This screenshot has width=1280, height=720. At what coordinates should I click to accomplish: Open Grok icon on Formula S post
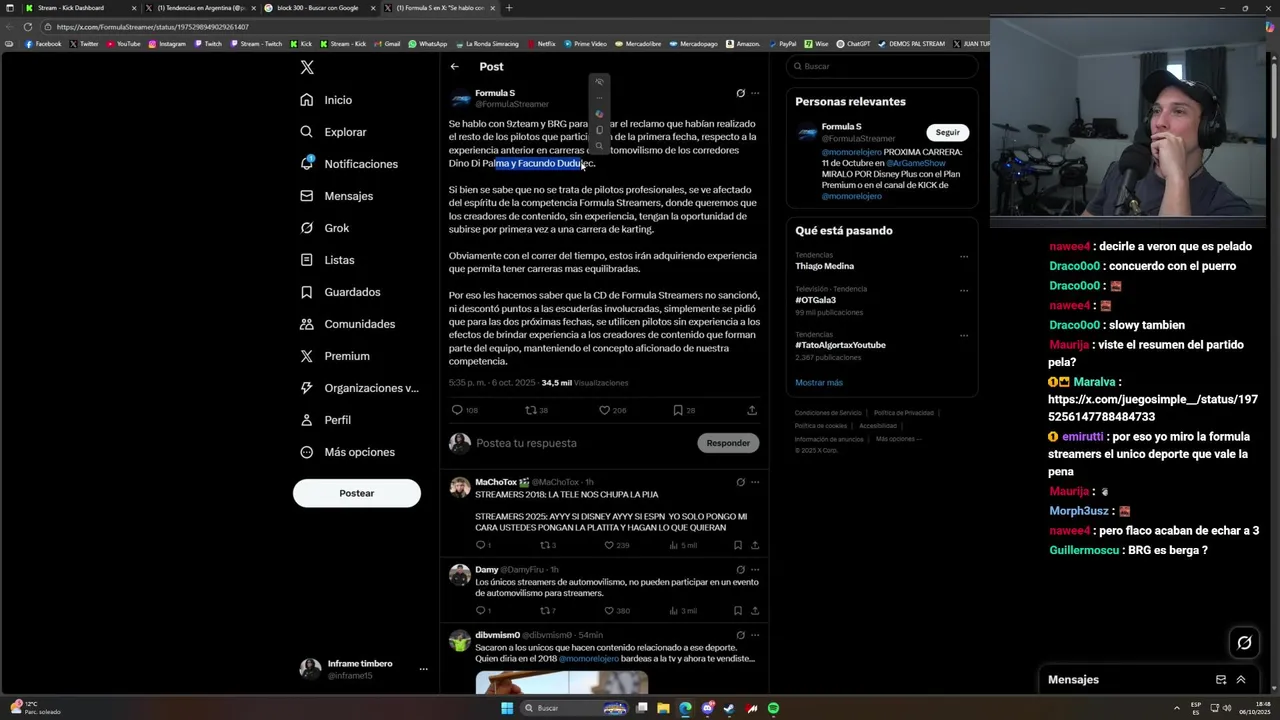point(740,93)
